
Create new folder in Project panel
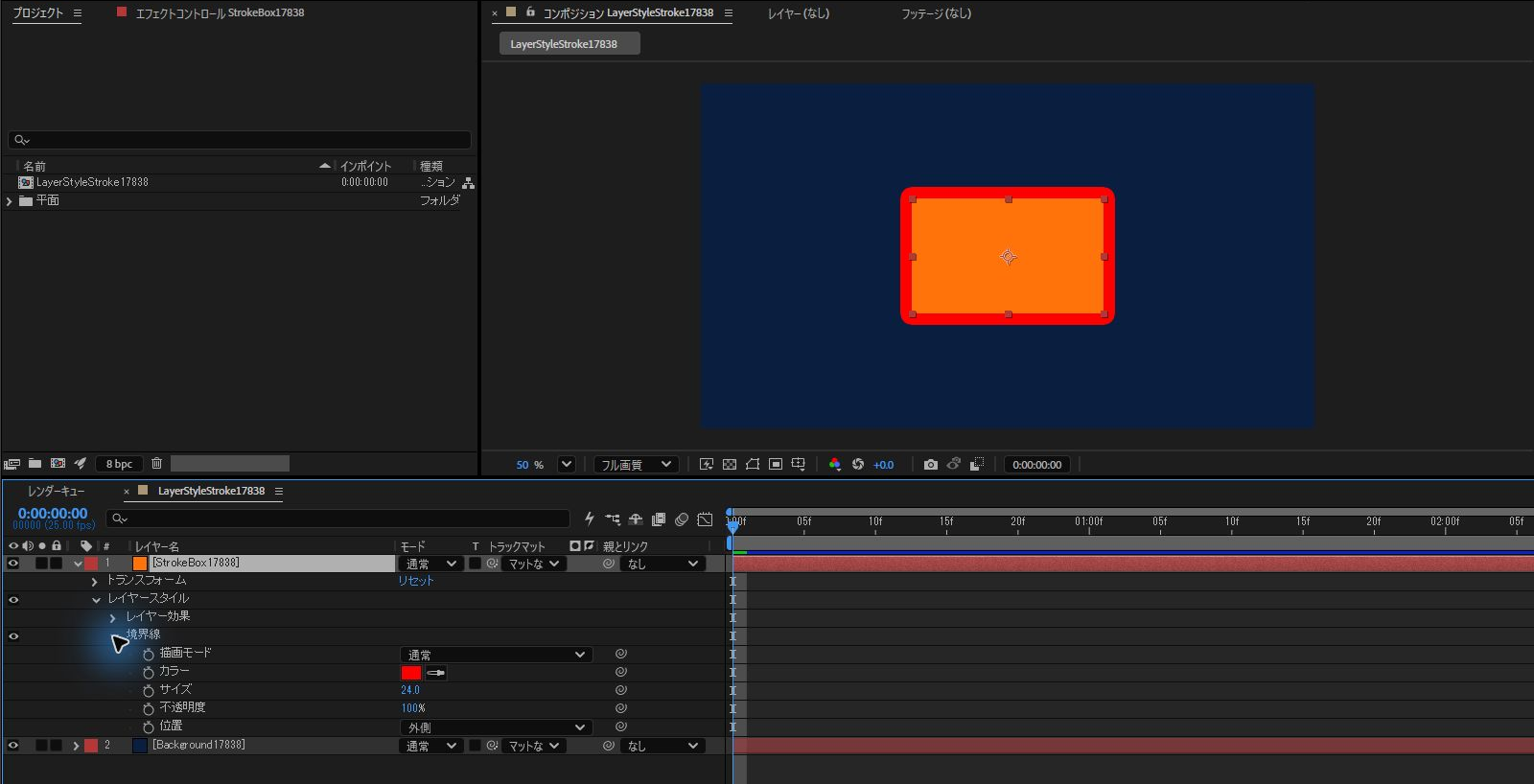click(x=35, y=463)
